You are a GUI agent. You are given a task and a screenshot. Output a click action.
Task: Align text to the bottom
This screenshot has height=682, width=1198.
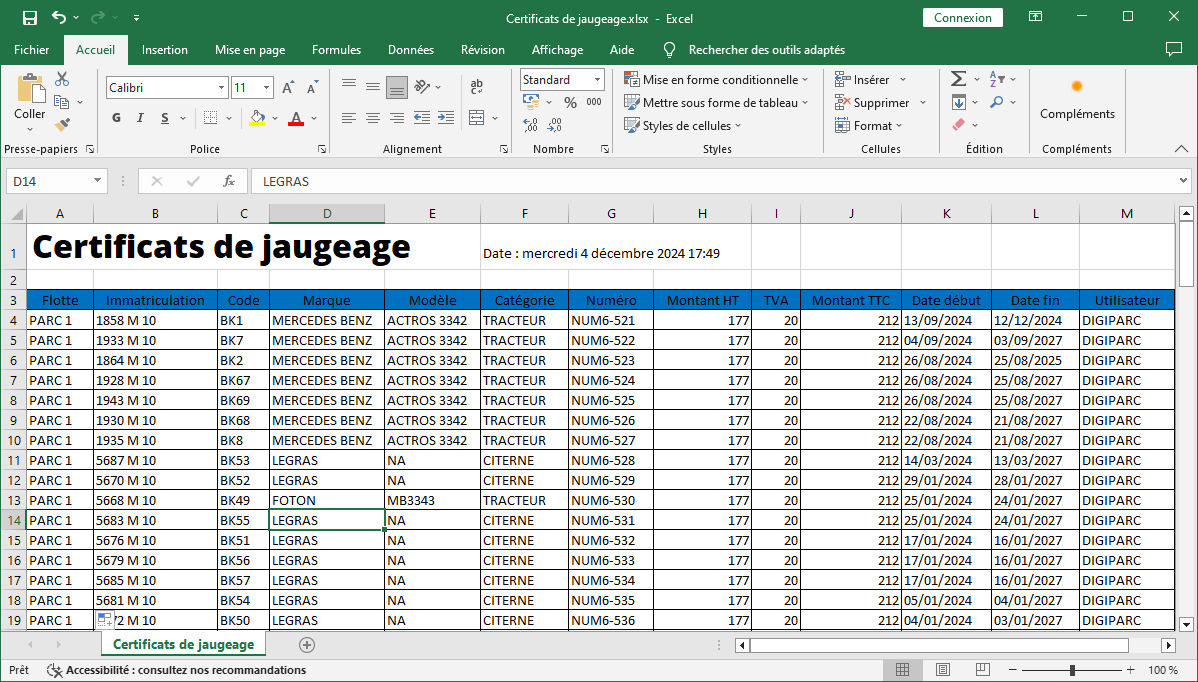[397, 87]
